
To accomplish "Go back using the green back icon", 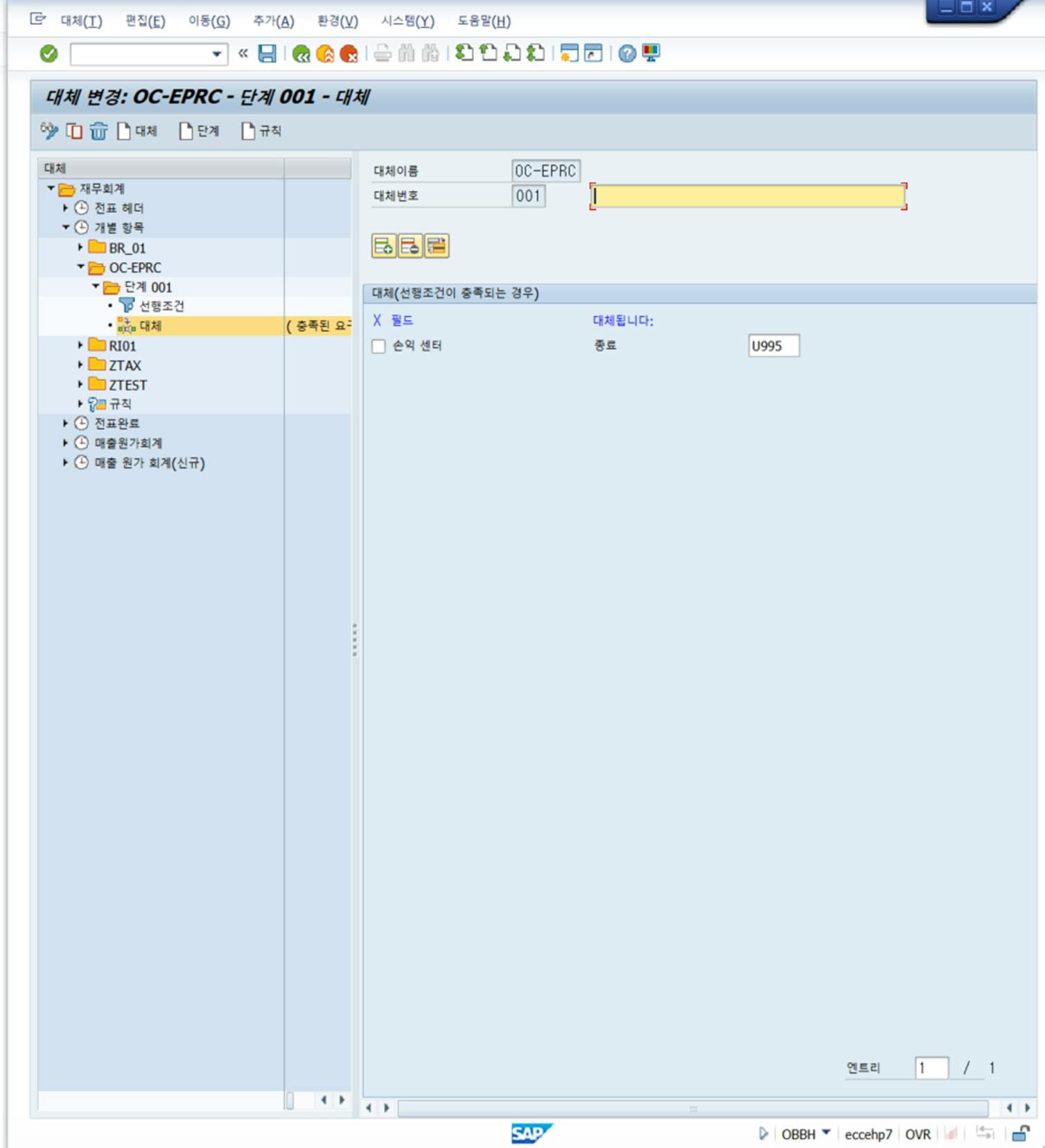I will 301,53.
